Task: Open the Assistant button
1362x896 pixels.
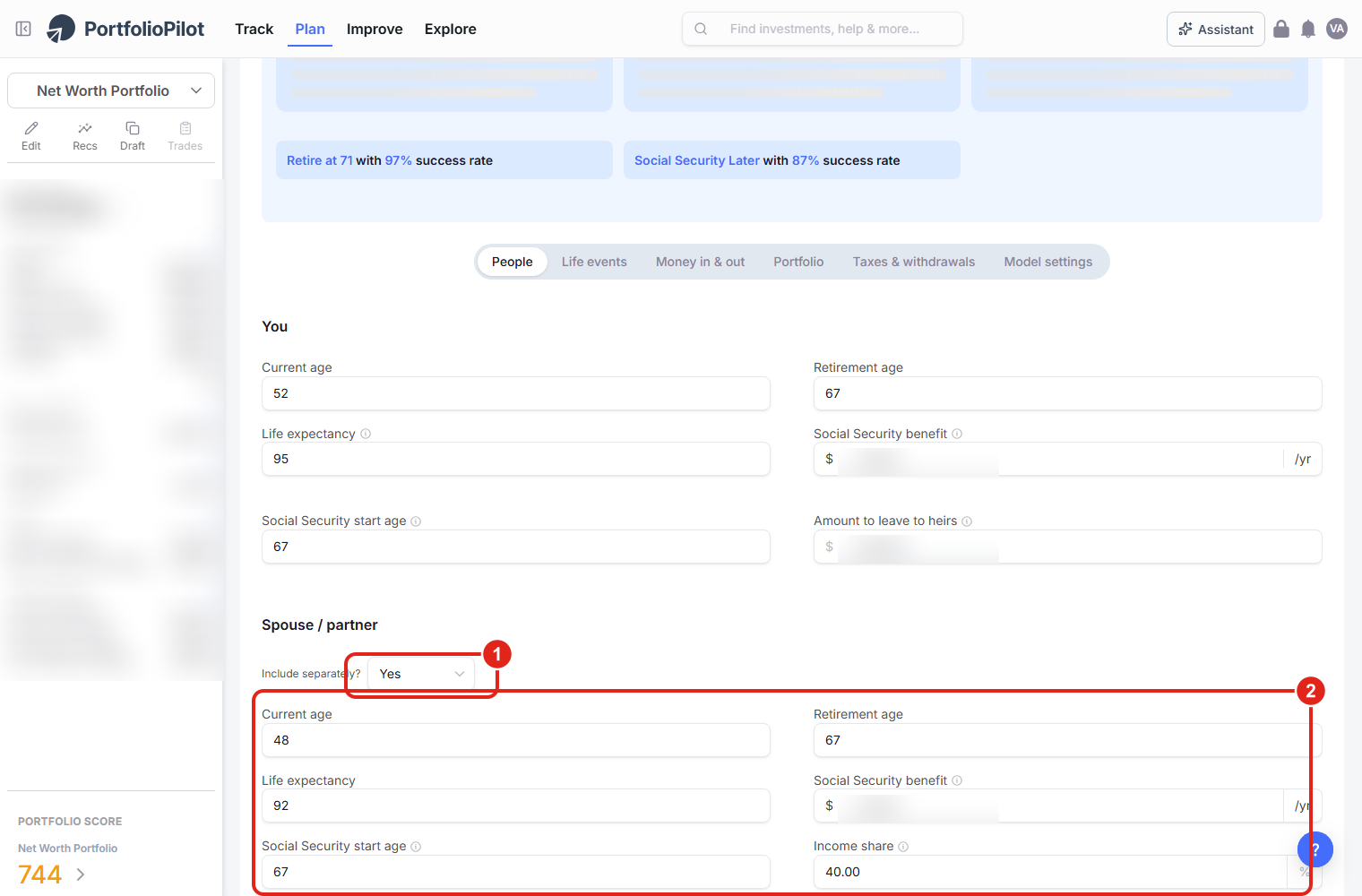Action: [x=1216, y=29]
